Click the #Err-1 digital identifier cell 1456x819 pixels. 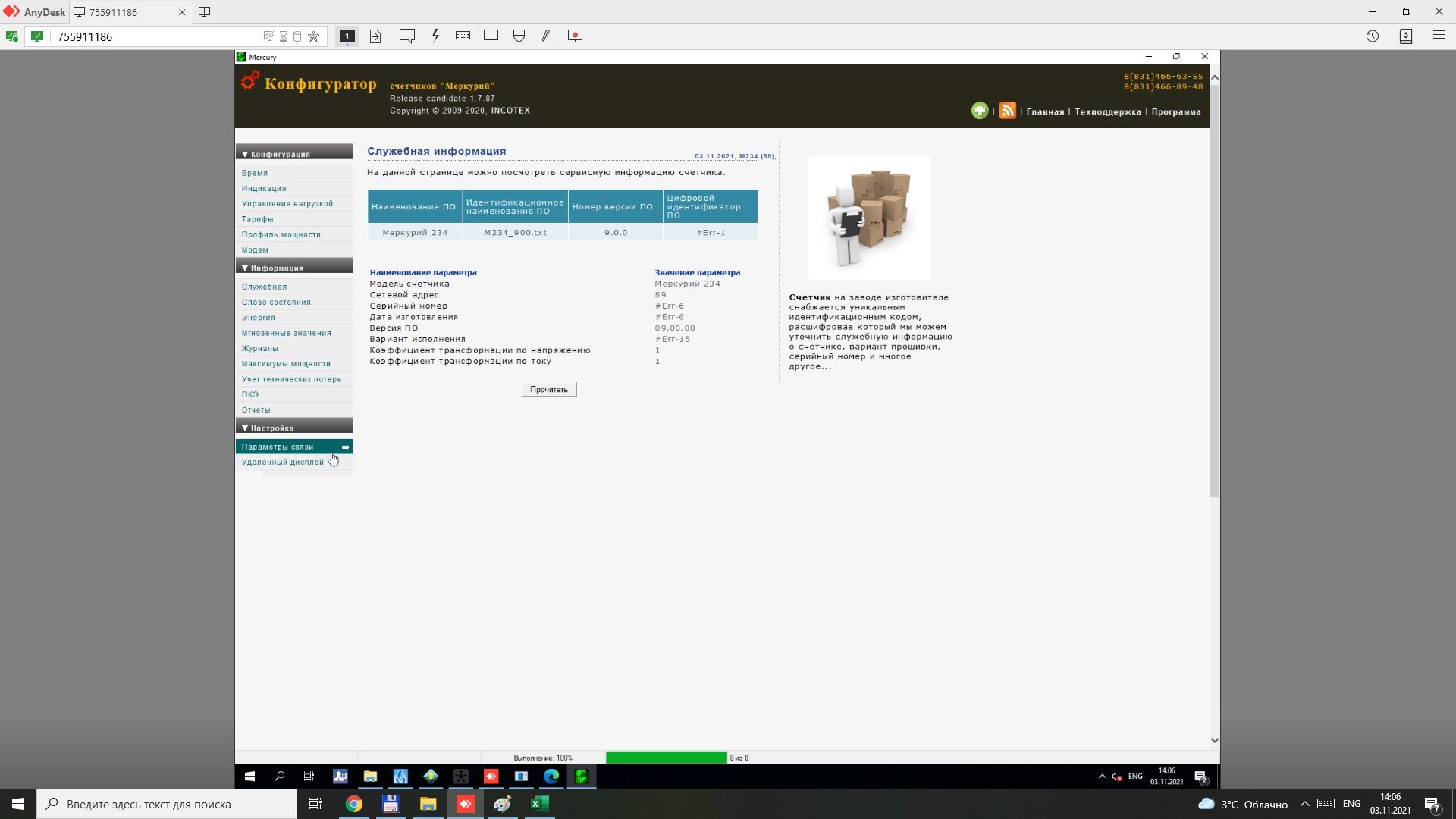(711, 232)
